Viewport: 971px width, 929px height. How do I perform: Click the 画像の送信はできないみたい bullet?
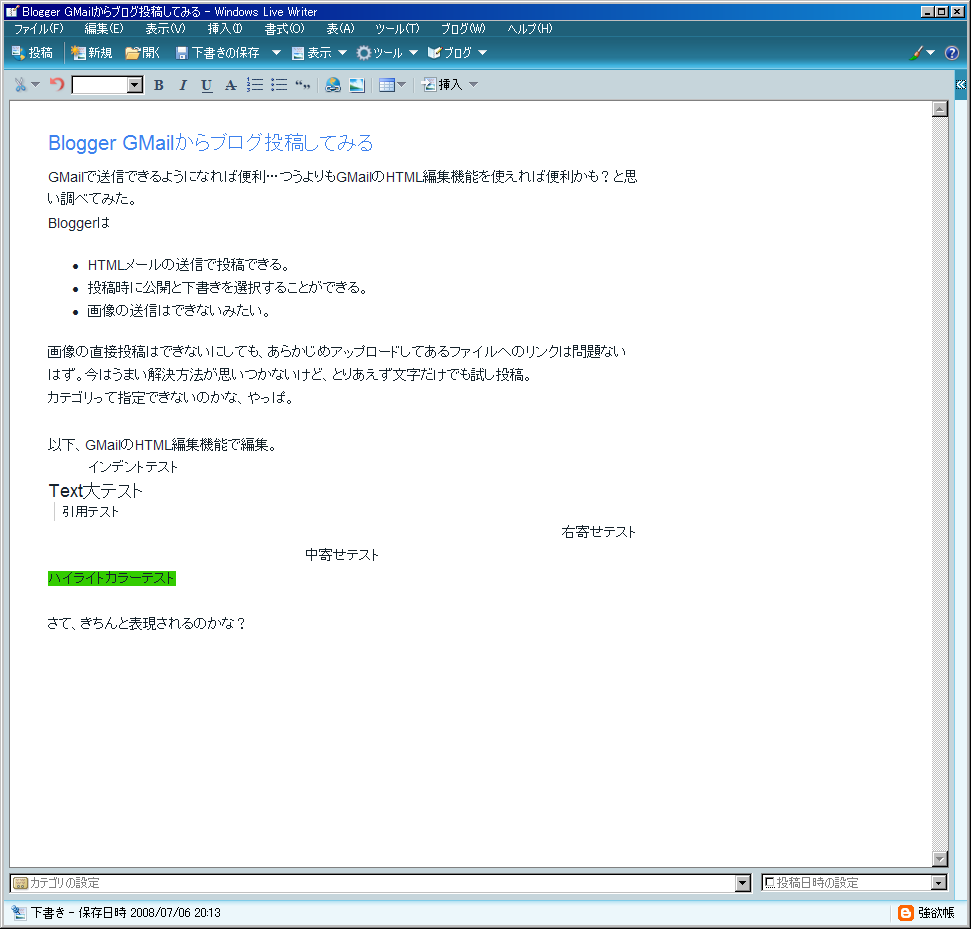click(x=178, y=311)
